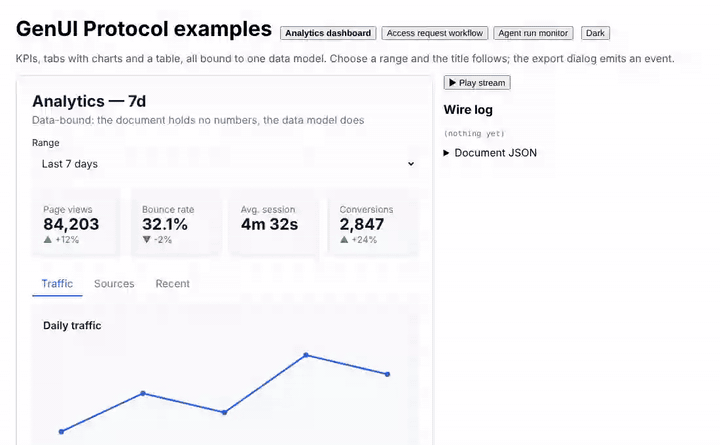Click the (nothing yet) log placeholder
The image size is (720, 445).
tap(474, 134)
